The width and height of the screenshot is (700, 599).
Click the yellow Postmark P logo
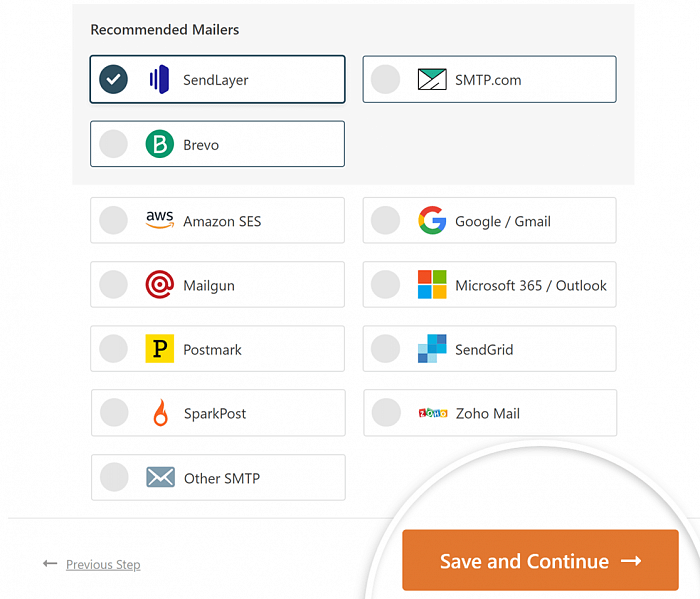coord(159,349)
